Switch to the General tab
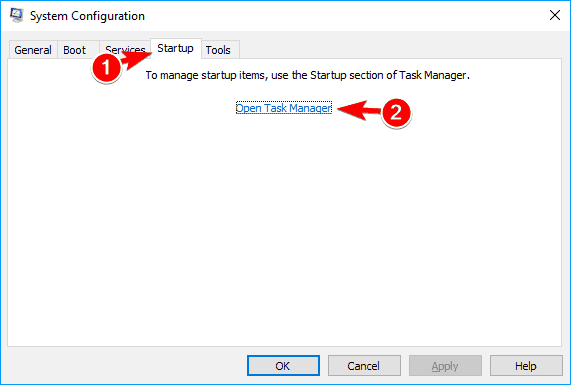Image resolution: width=571 pixels, height=385 pixels. pos(33,50)
